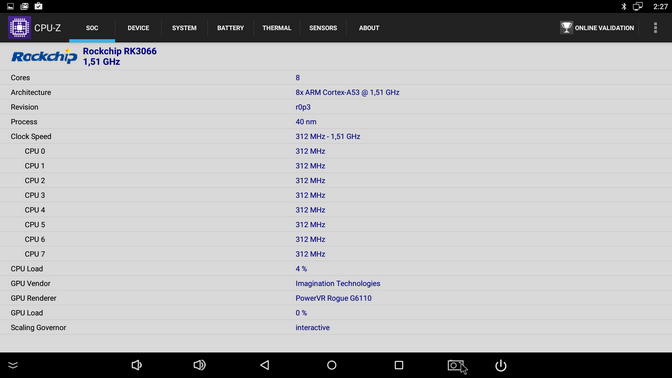This screenshot has height=378, width=672.
Task: Raise volume with the volume up icon
Action: coord(199,365)
